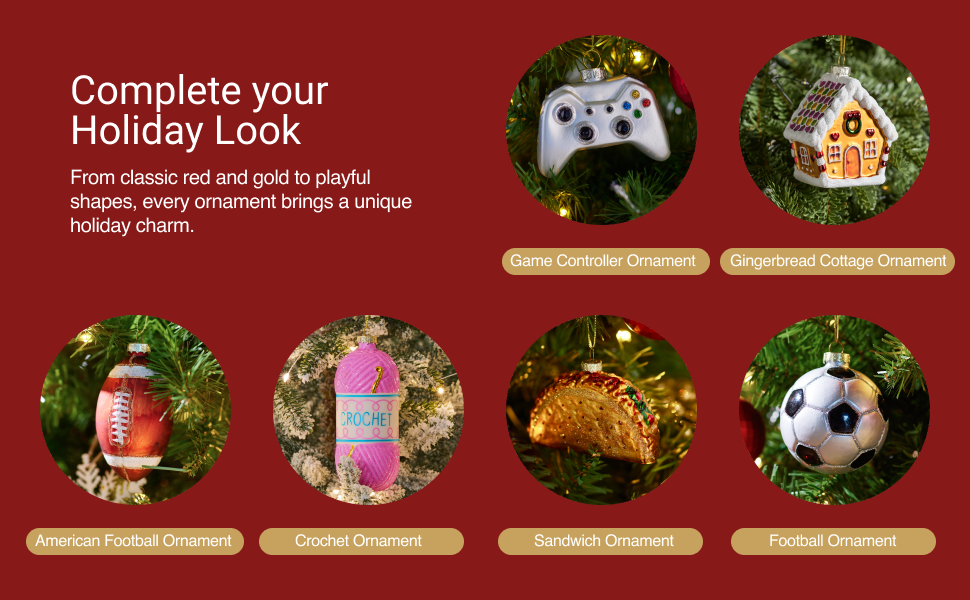Open the white game controller ornament image
970x600 pixels.
click(x=601, y=130)
